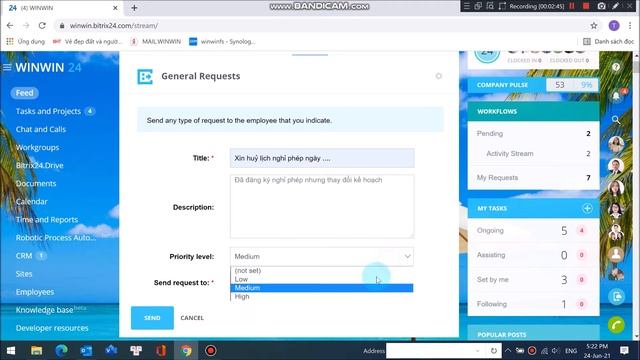Click the help question mark icon

(616, 67)
